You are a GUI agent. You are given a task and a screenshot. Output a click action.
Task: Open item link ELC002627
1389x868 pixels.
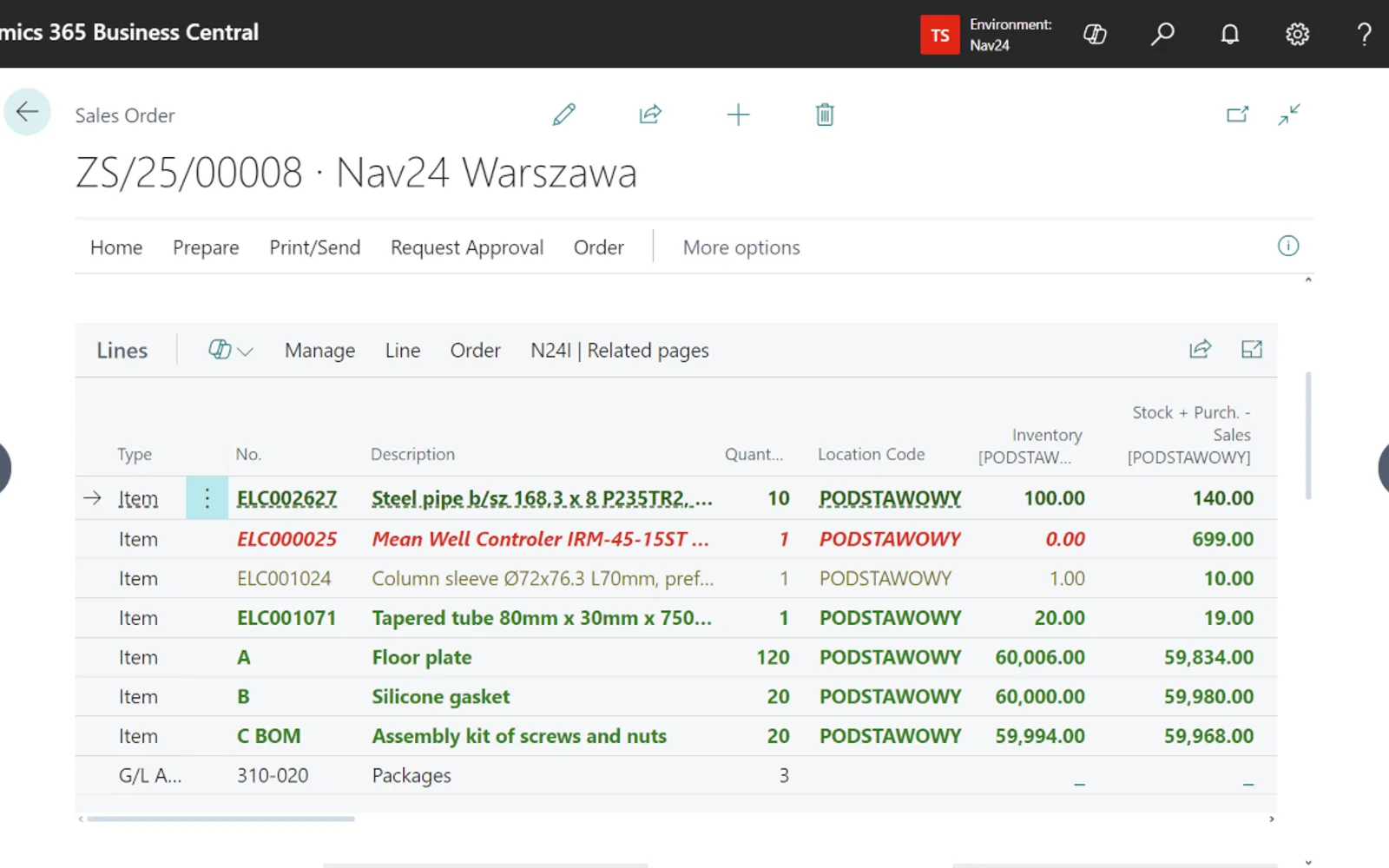point(286,498)
